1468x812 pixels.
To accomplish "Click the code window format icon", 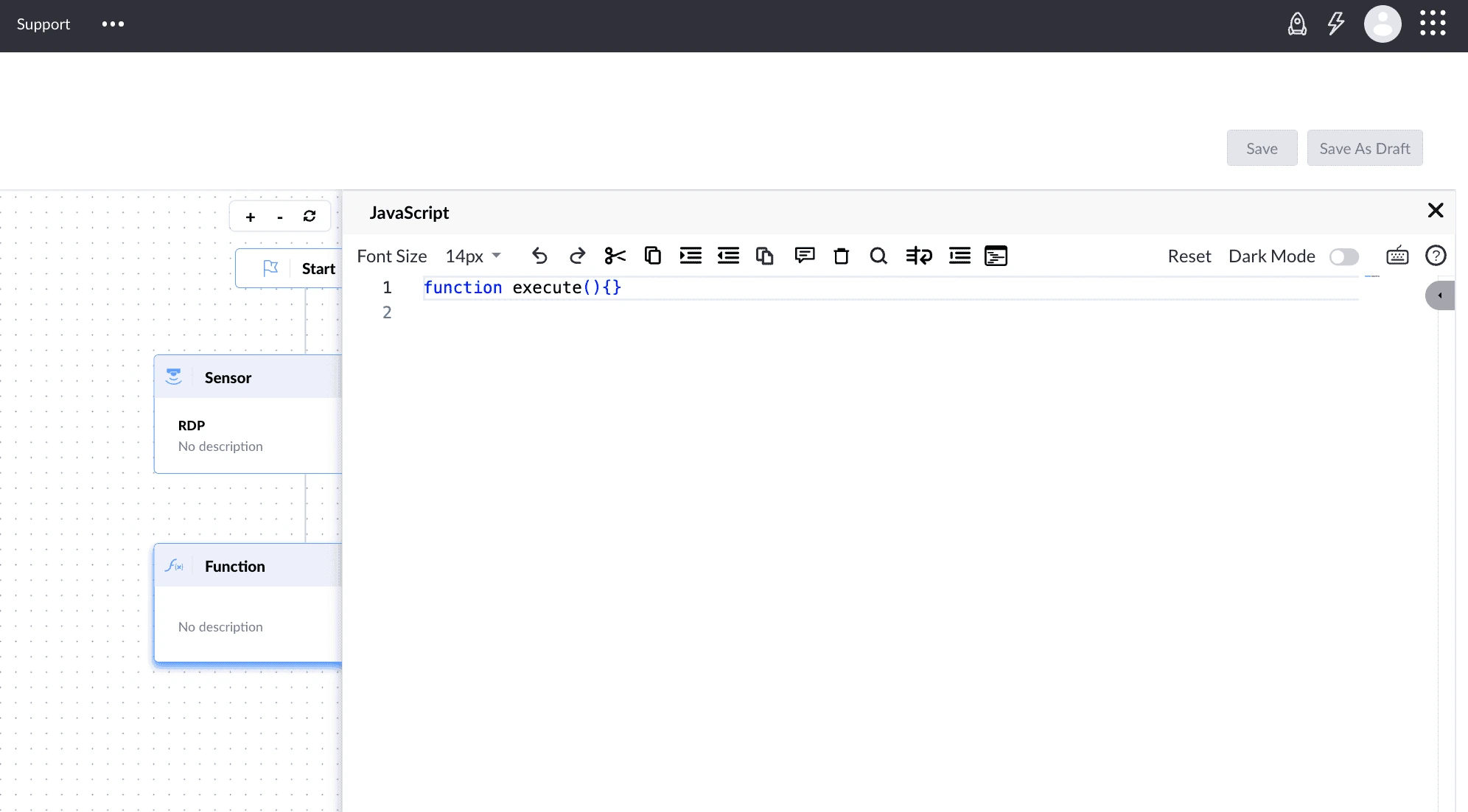I will (x=996, y=256).
